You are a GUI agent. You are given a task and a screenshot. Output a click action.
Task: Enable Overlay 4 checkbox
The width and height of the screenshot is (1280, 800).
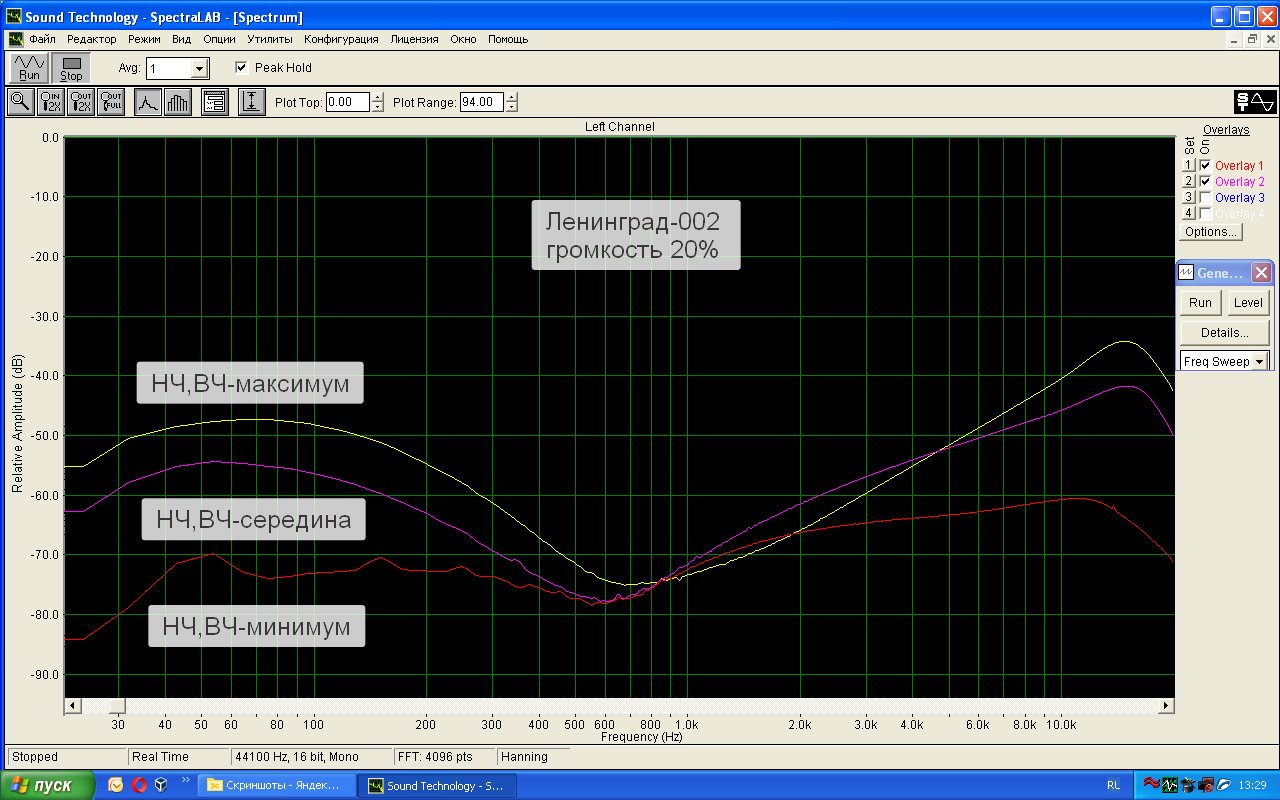[1205, 214]
